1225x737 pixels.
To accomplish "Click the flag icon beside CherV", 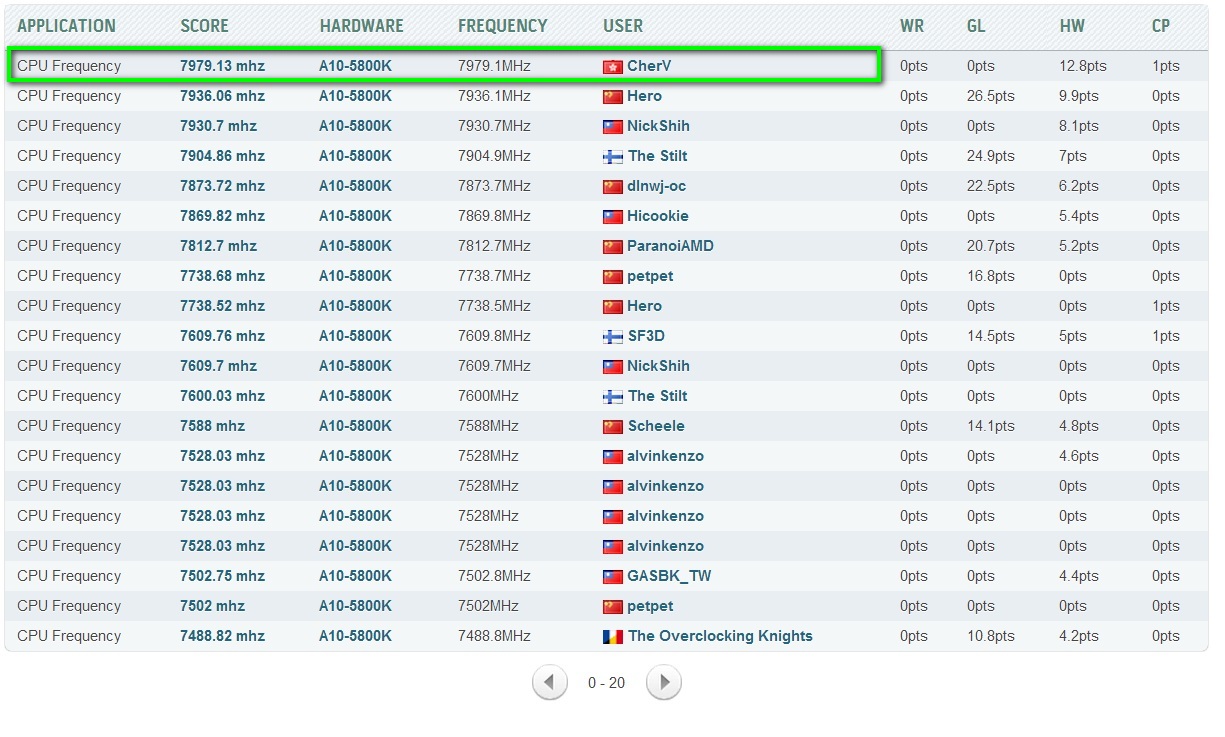I will click(612, 67).
